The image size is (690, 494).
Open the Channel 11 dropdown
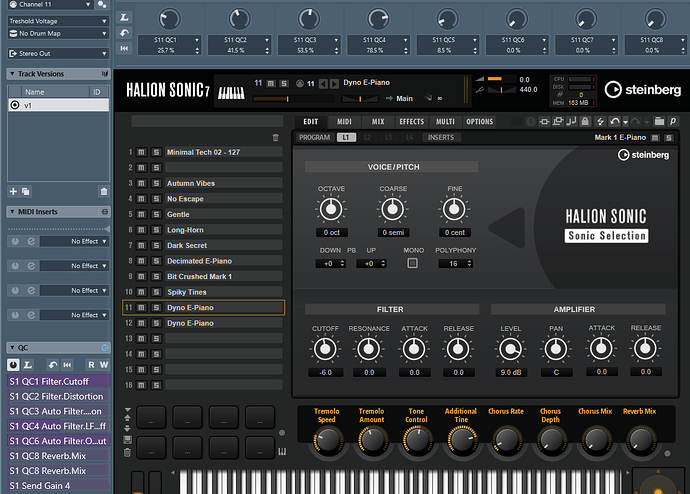tap(51, 4)
